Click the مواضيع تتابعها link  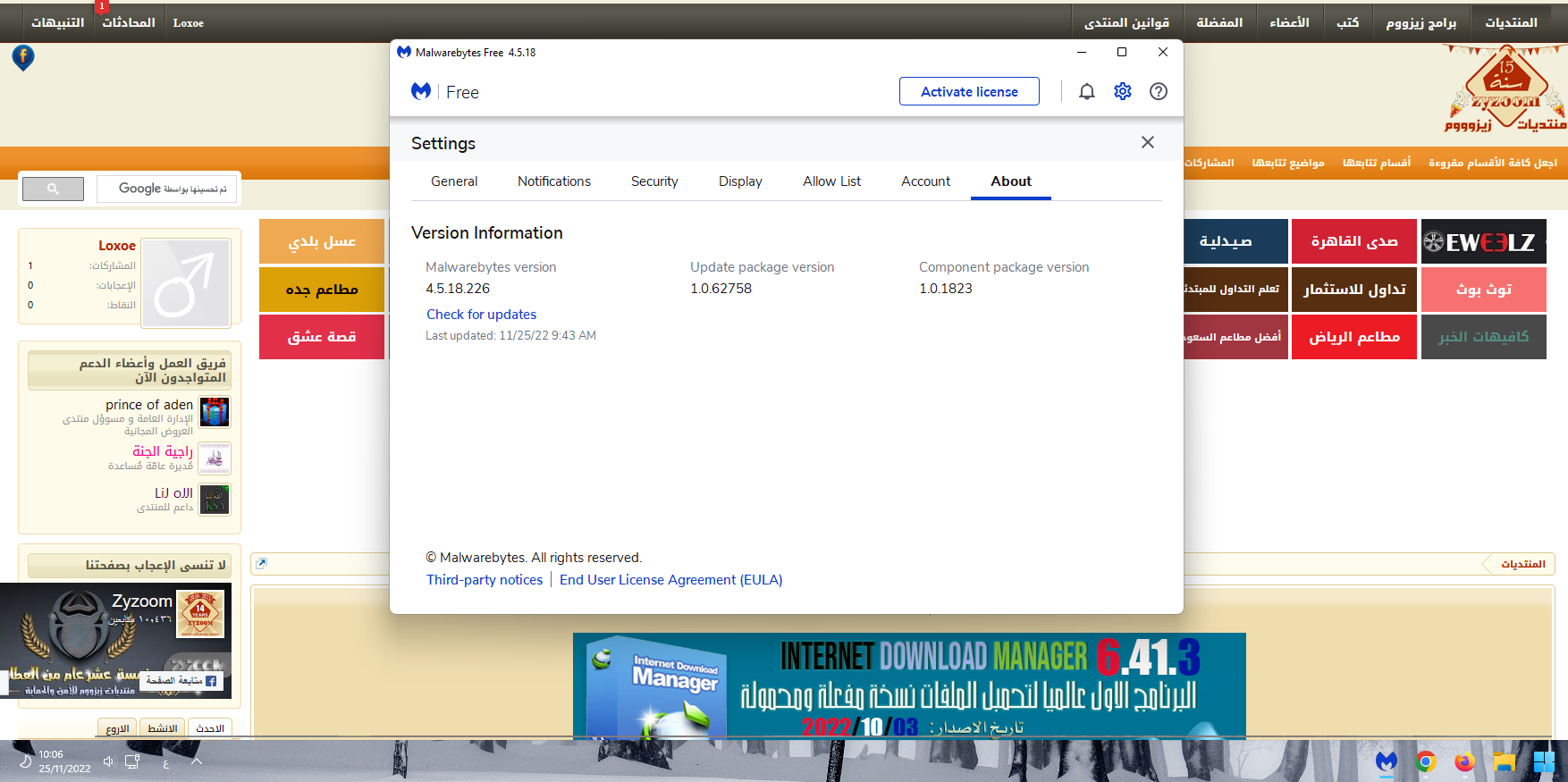[1288, 163]
